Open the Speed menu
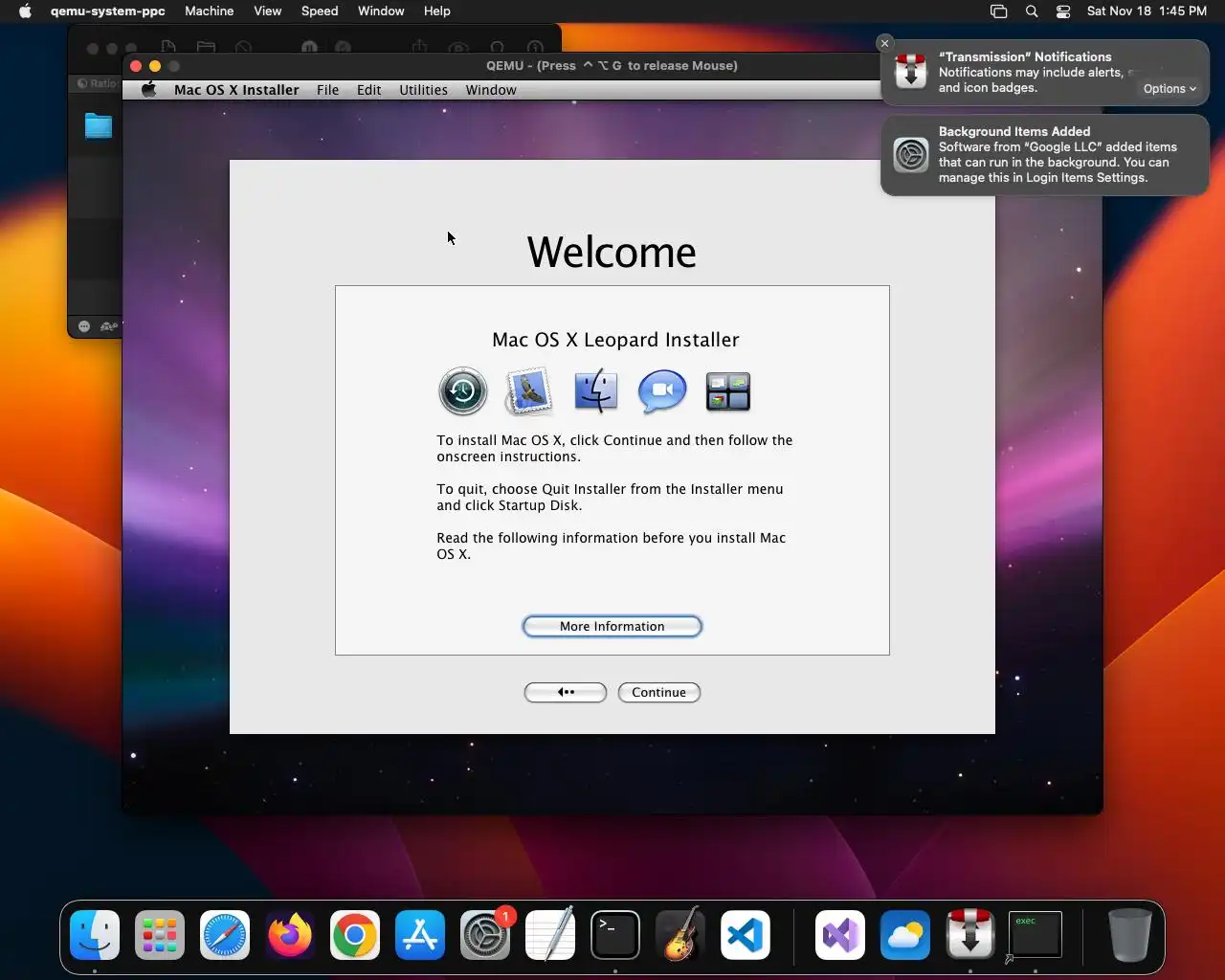The height and width of the screenshot is (980, 1225). (x=320, y=11)
